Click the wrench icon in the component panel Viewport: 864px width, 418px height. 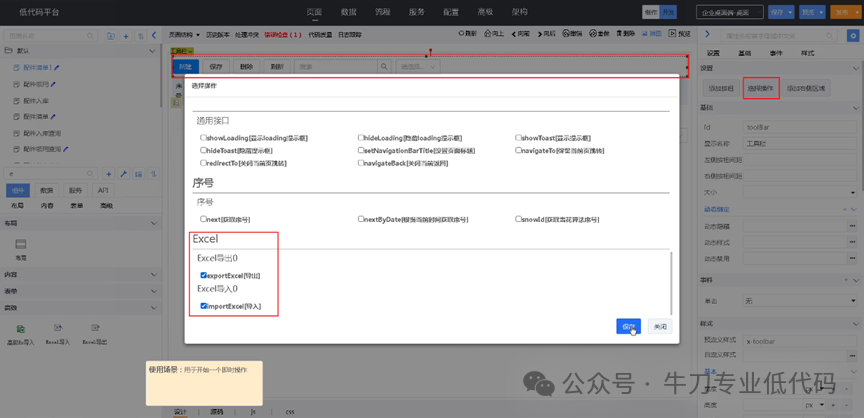pyautogui.click(x=124, y=174)
